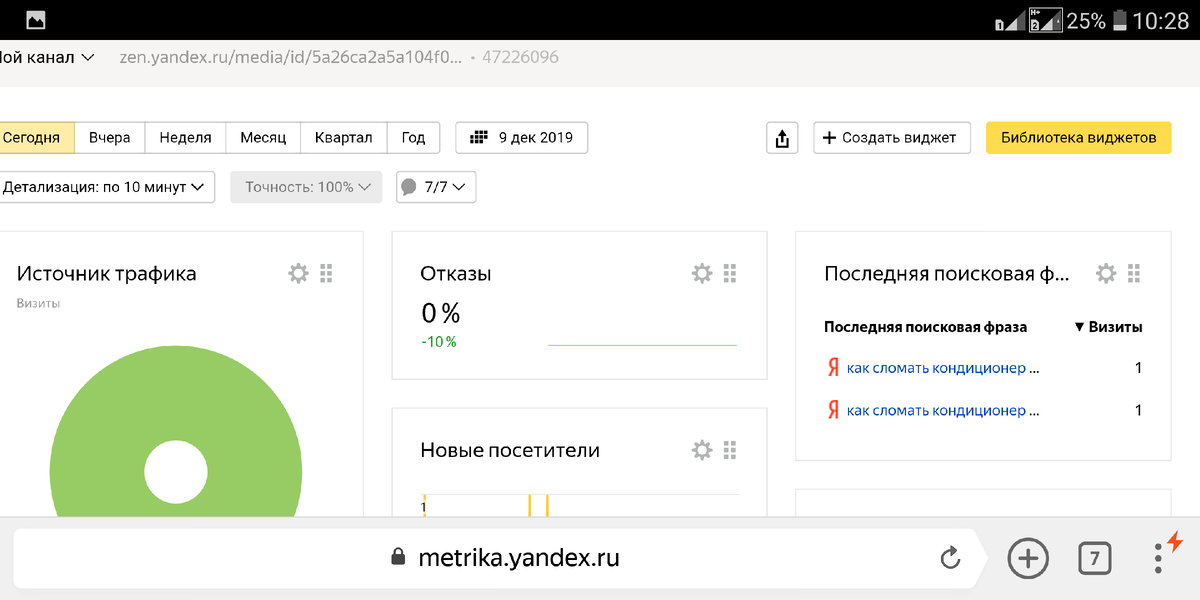Open the Библиотека виджетов
Viewport: 1200px width, 600px height.
[1078, 138]
